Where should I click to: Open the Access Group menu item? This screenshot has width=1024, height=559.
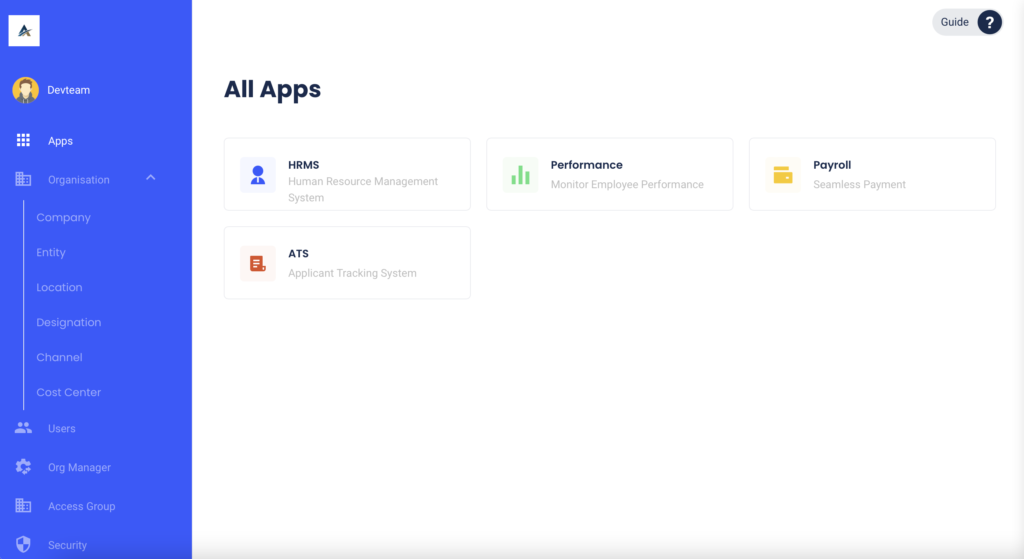(81, 506)
